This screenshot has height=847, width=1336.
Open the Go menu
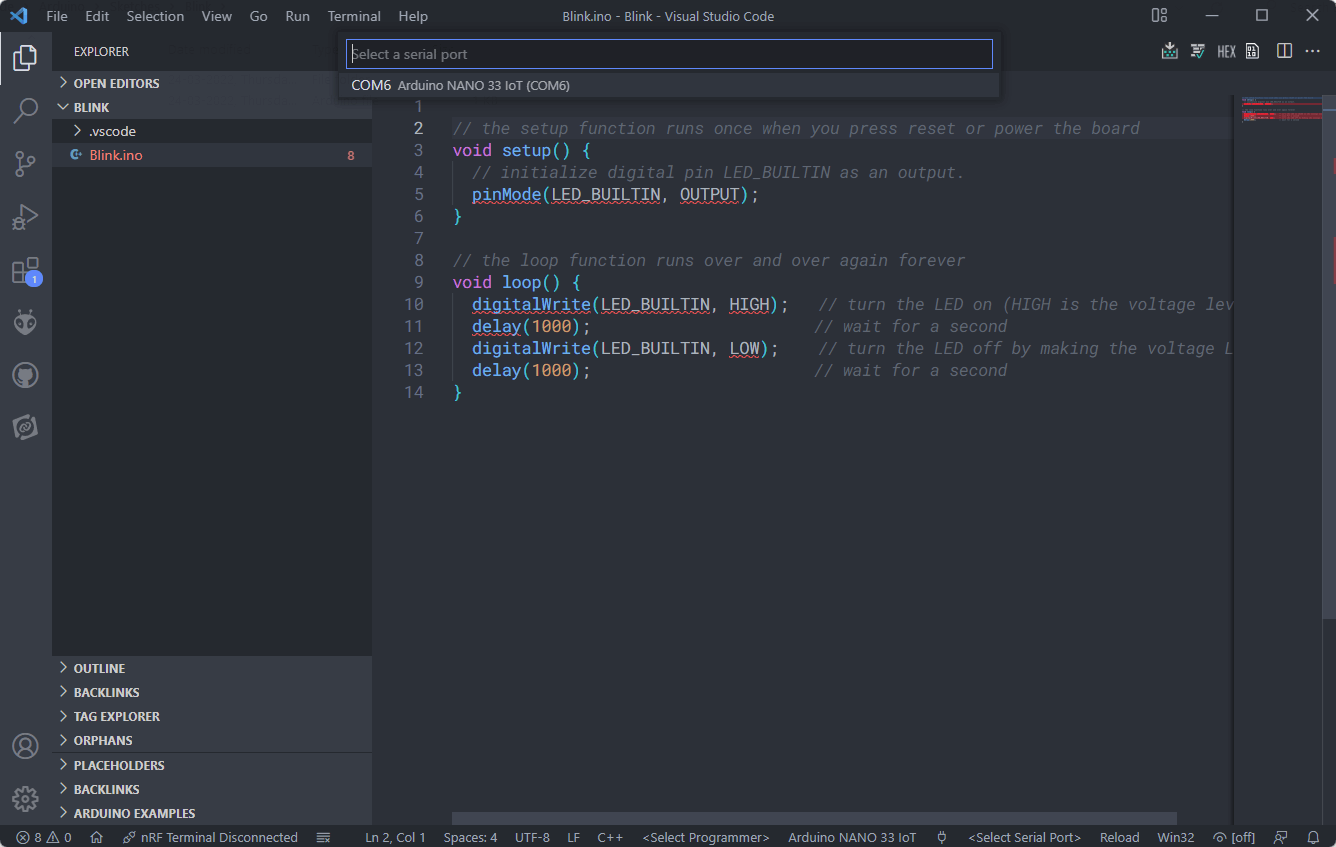259,16
